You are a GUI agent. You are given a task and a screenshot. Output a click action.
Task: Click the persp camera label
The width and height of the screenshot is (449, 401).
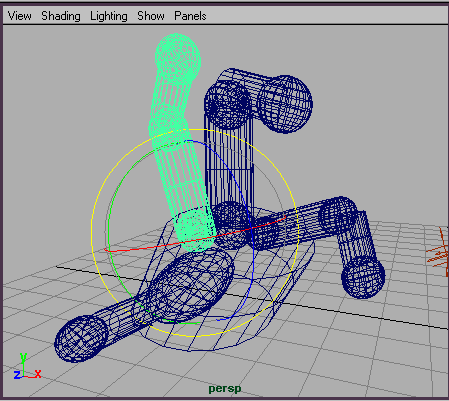(x=225, y=388)
